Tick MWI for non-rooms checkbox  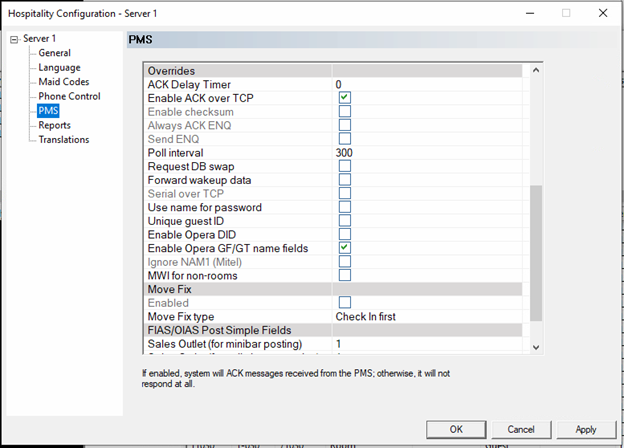[344, 275]
